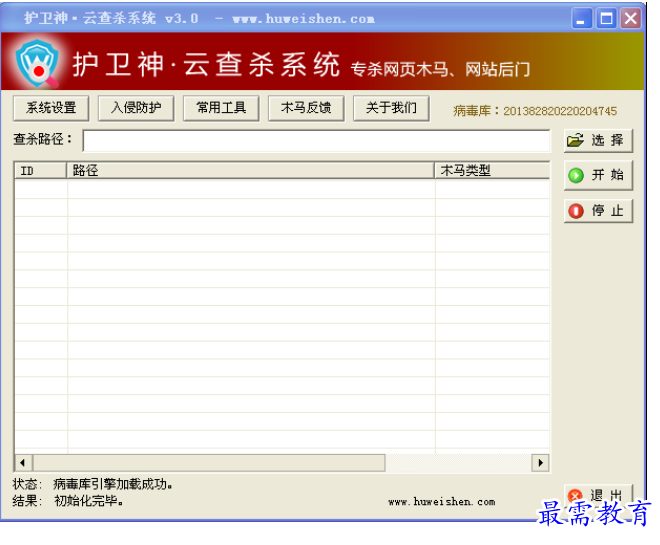Click the horizontal scrollbar thumb
The height and width of the screenshot is (545, 660).
pos(209,463)
